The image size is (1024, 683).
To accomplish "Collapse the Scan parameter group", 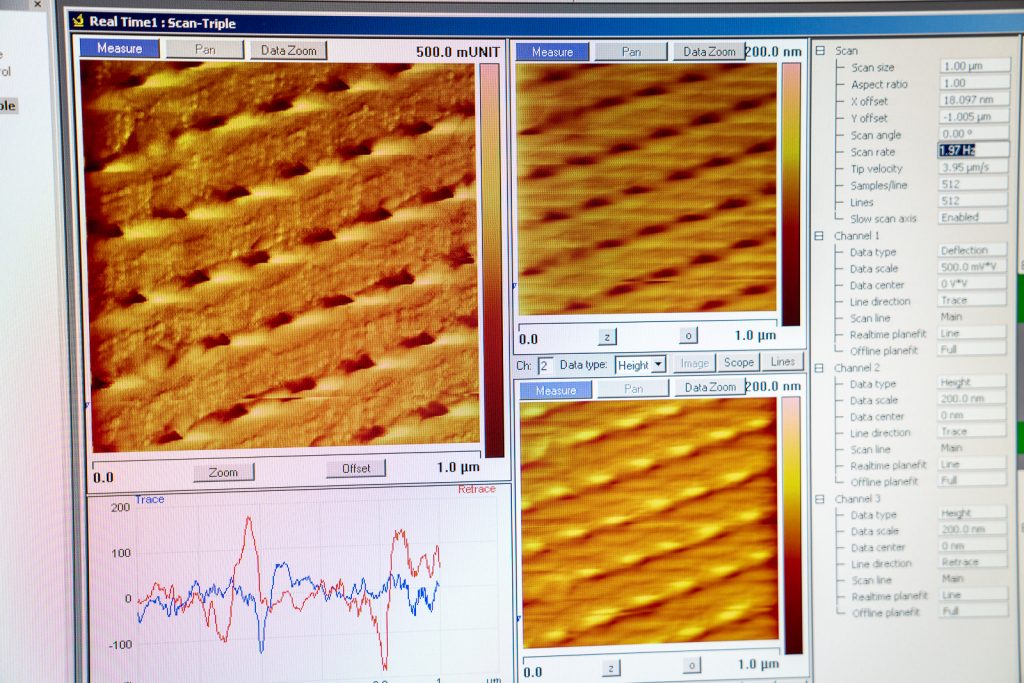I will [x=820, y=50].
